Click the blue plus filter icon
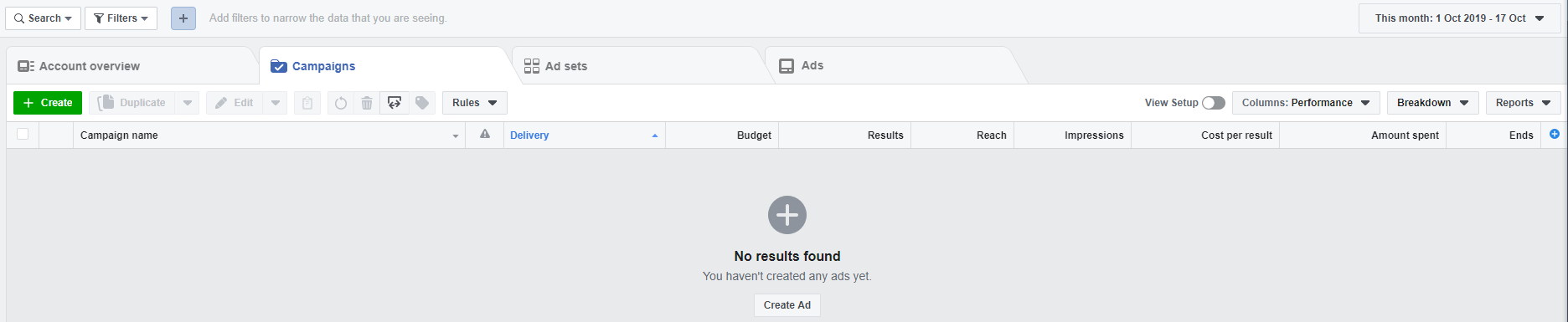This screenshot has height=322, width=1568. click(x=183, y=18)
